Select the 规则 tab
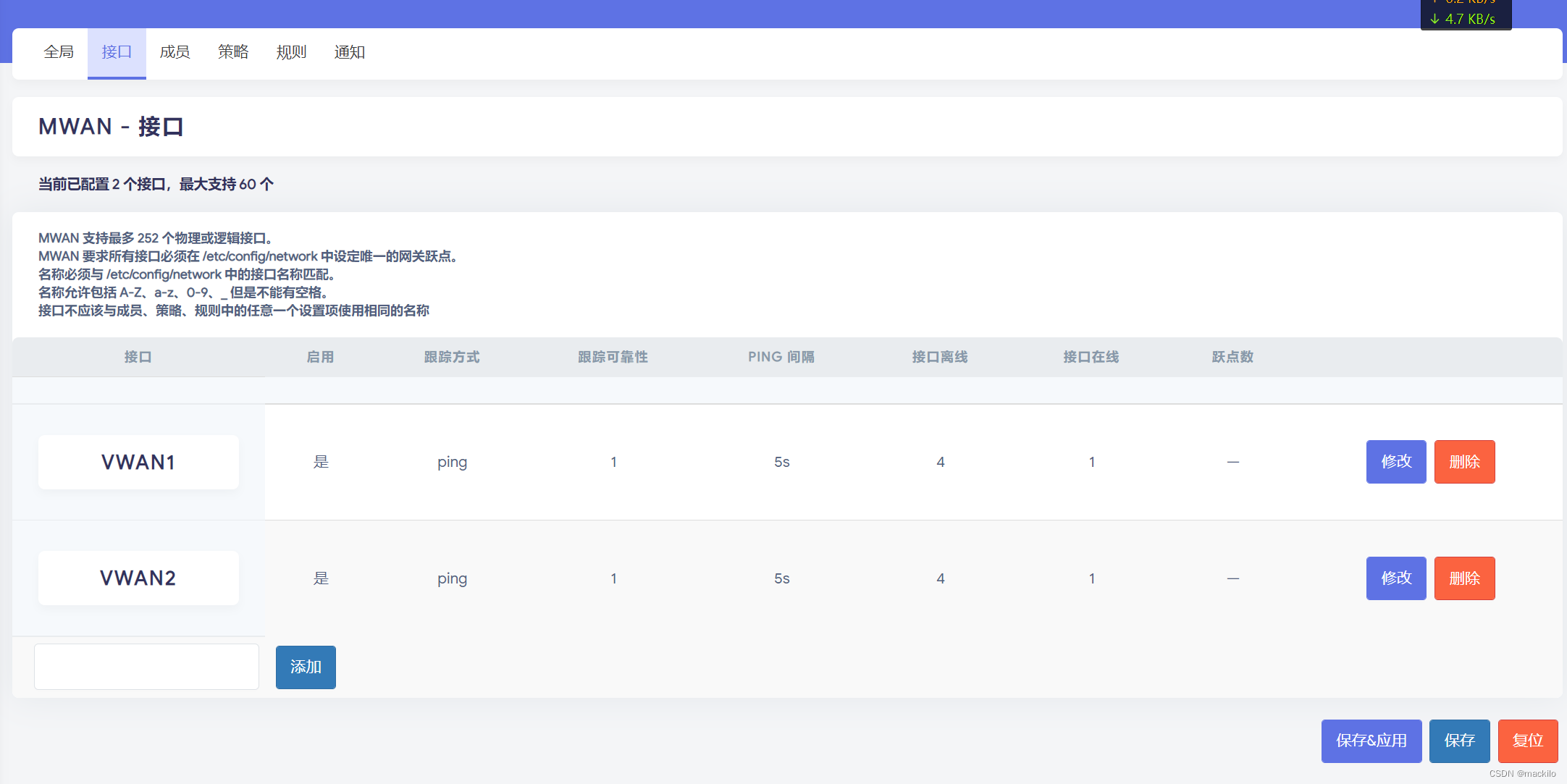This screenshot has width=1567, height=784. (291, 52)
